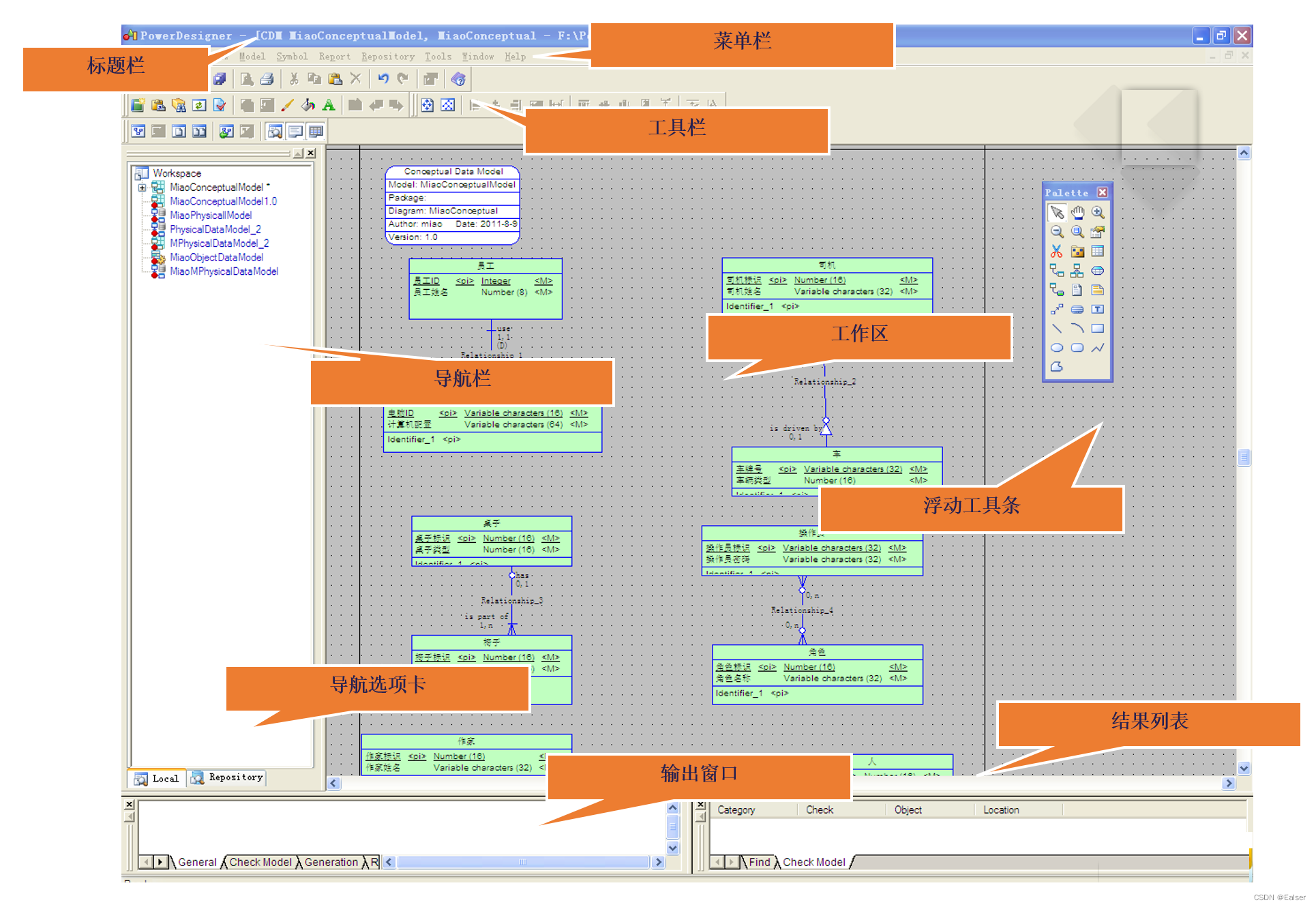The height and width of the screenshot is (907, 1316).
Task: Open the Help menu
Action: [515, 57]
